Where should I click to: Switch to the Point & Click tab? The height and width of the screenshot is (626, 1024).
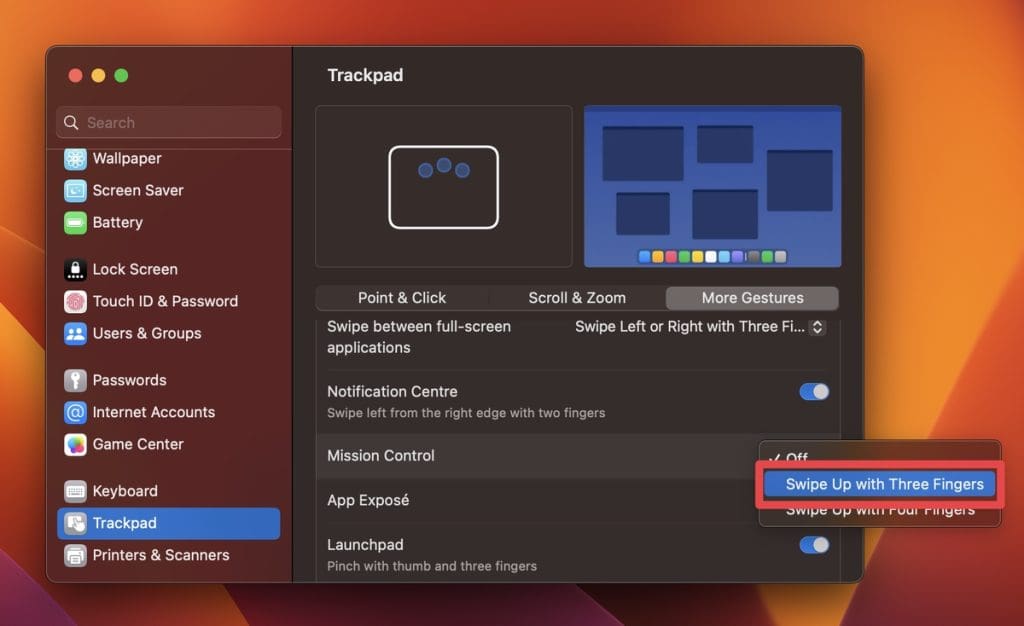point(402,298)
